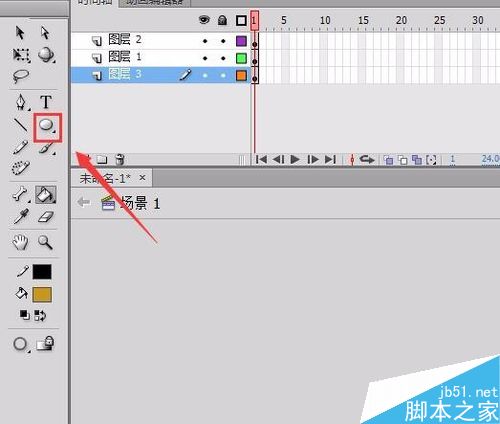Choose the Brush tool

tap(47, 148)
